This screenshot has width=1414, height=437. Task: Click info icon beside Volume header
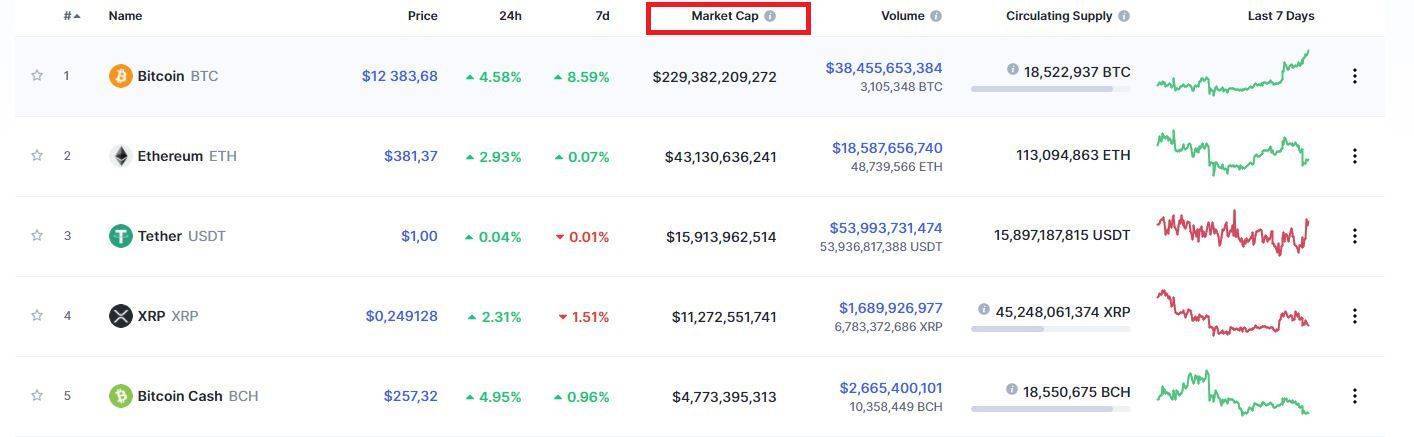[x=936, y=16]
